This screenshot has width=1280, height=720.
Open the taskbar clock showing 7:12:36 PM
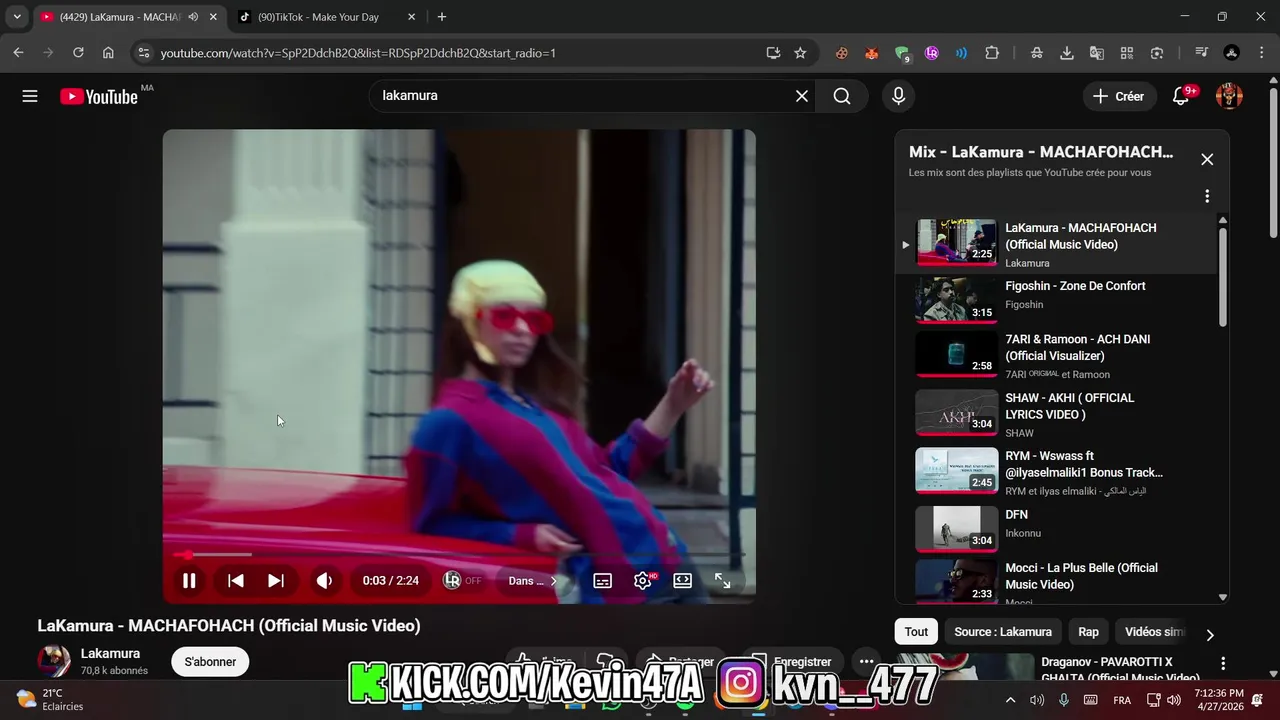[1219, 699]
